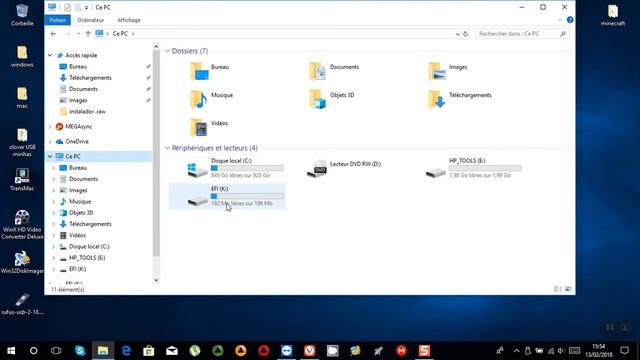This screenshot has height=360, width=640.
Task: Collapse the Dossiers (7) group
Action: click(x=167, y=51)
